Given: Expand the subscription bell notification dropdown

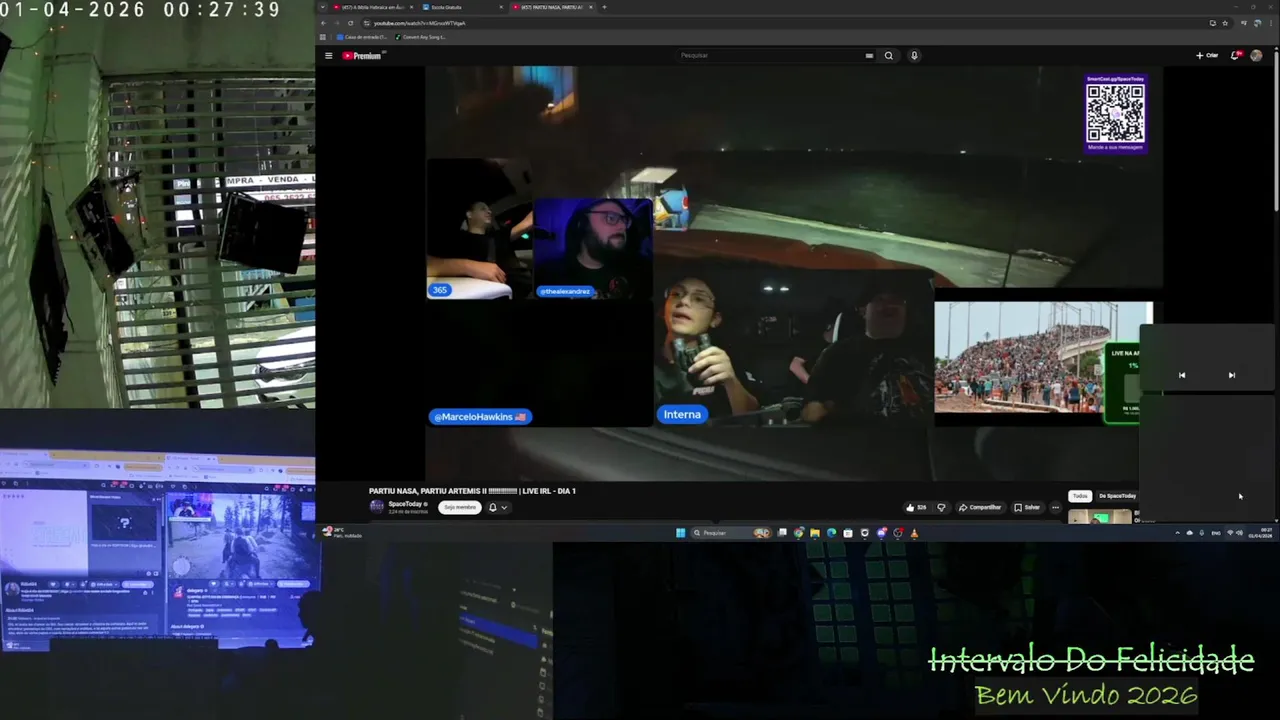Looking at the screenshot, I should point(498,507).
